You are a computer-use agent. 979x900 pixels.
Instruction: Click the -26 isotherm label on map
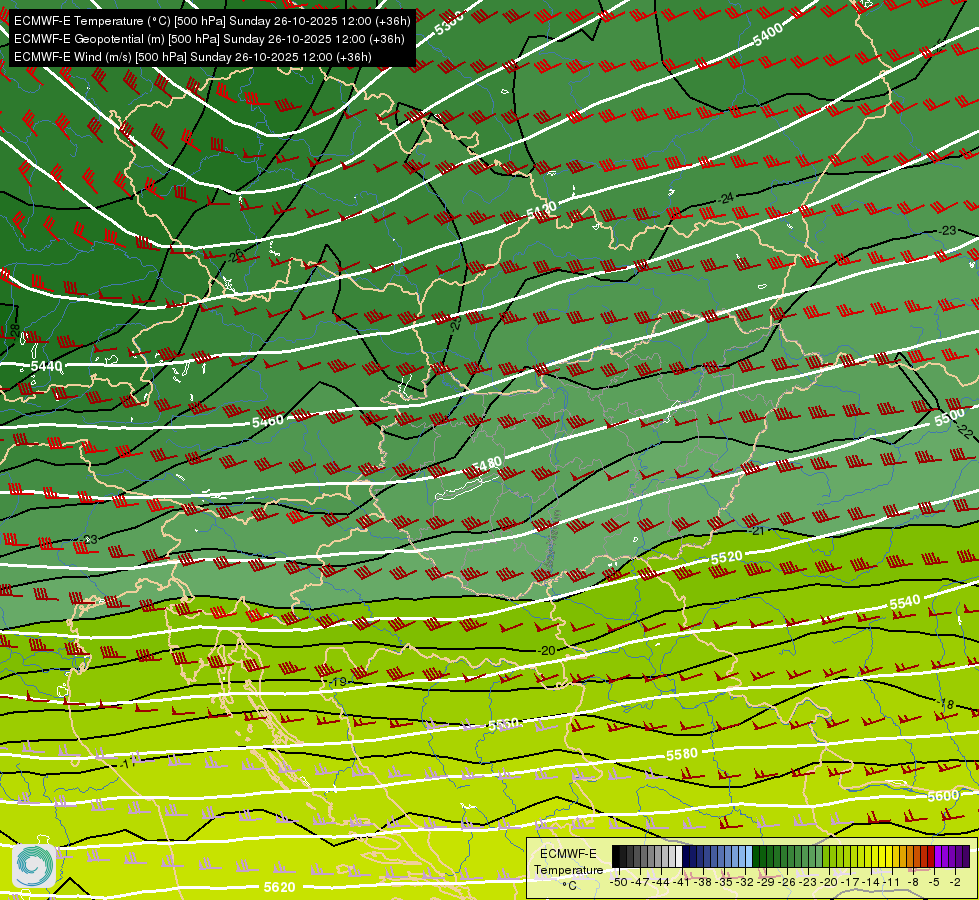(235, 256)
